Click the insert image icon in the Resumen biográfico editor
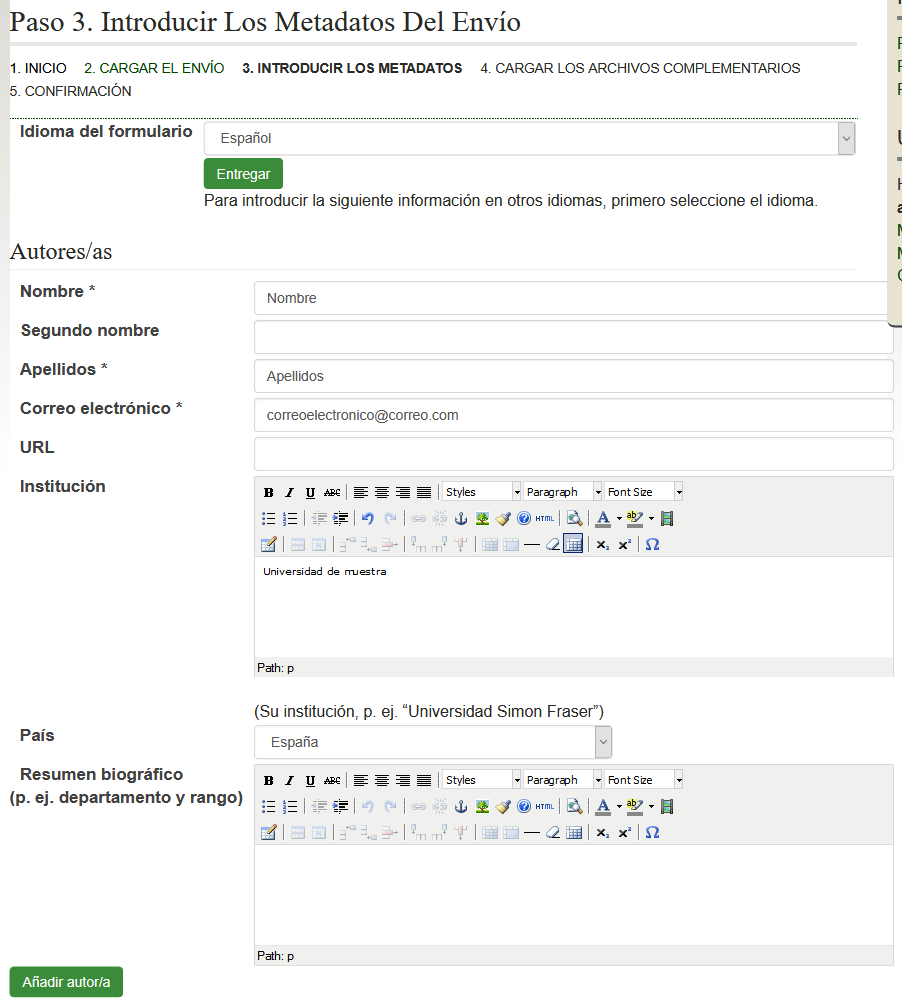Screen dimensions: 902x998 [482, 806]
